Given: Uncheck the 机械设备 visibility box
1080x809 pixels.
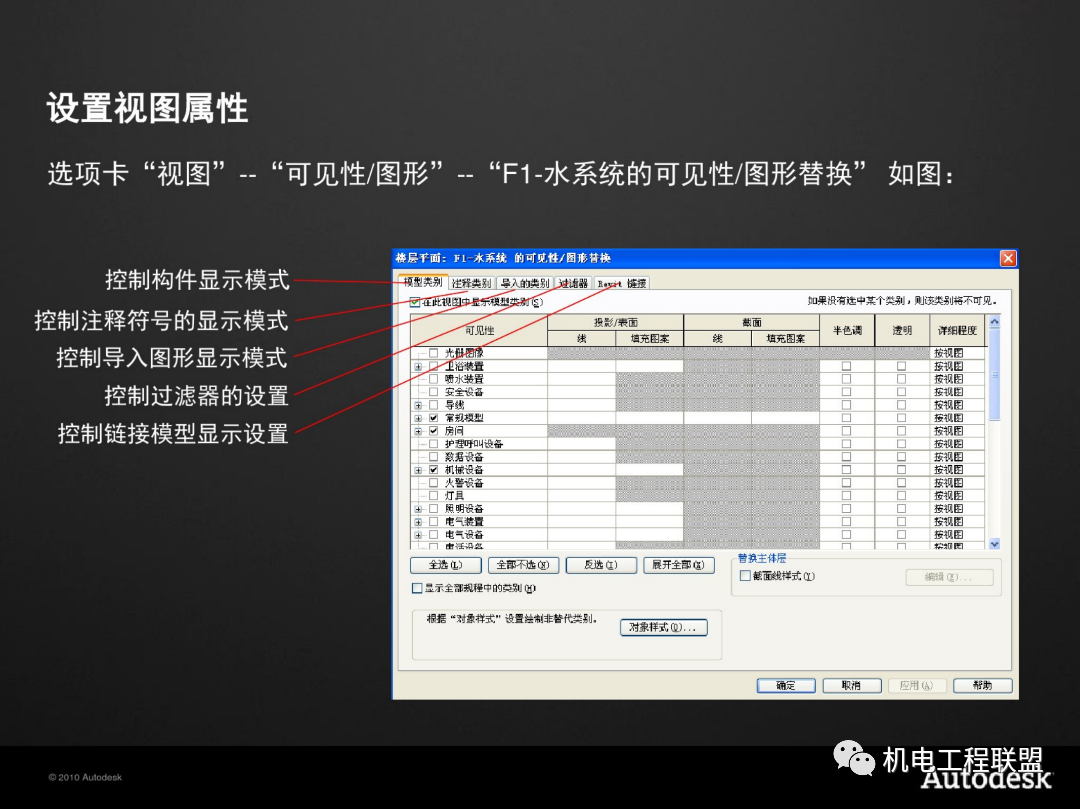Looking at the screenshot, I should pyautogui.click(x=433, y=470).
